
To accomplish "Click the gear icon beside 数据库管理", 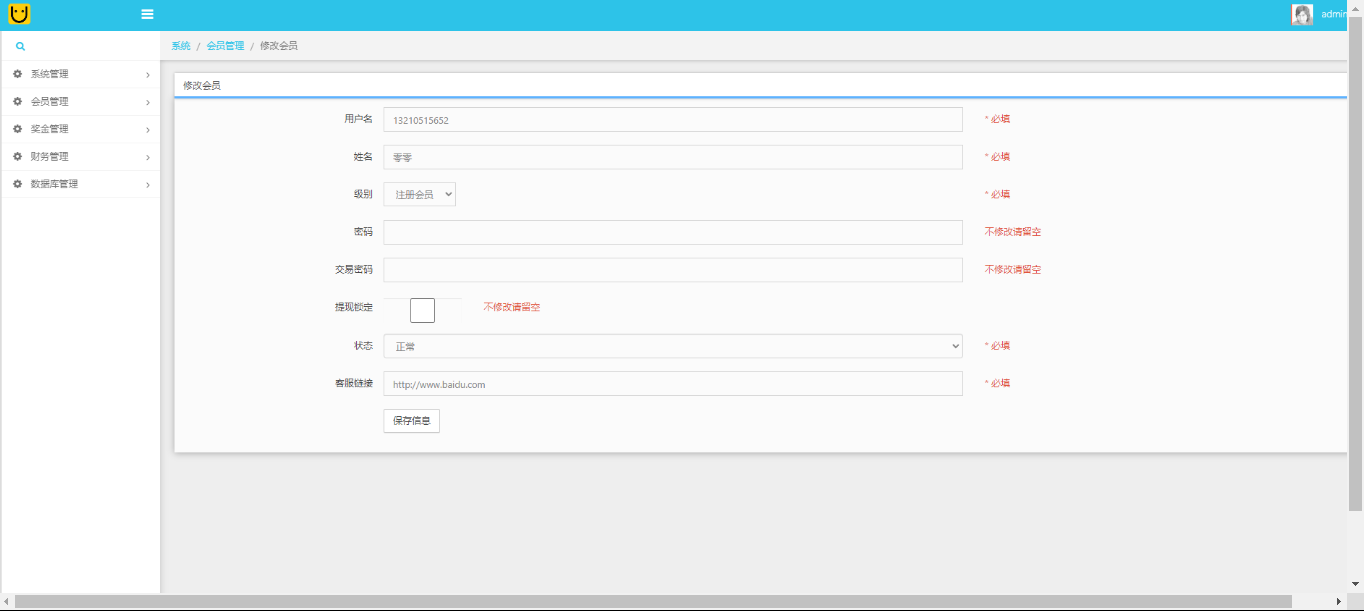I will click(17, 184).
